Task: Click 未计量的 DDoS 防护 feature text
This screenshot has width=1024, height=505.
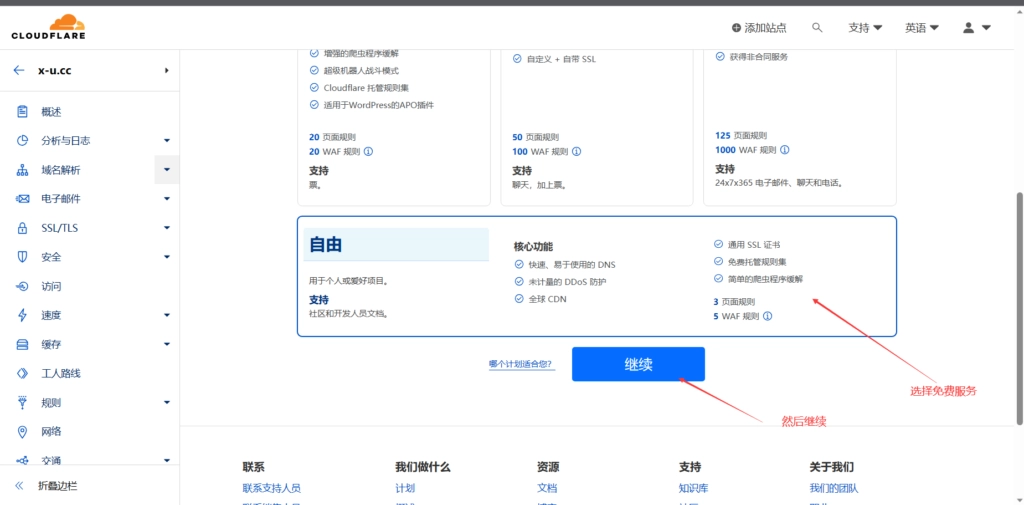Action: pos(567,282)
